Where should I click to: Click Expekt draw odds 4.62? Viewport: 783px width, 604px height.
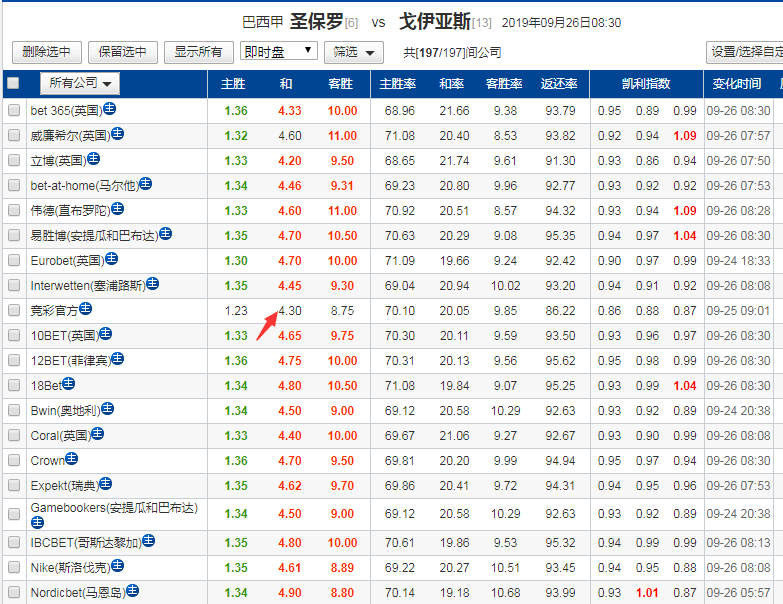tap(290, 485)
